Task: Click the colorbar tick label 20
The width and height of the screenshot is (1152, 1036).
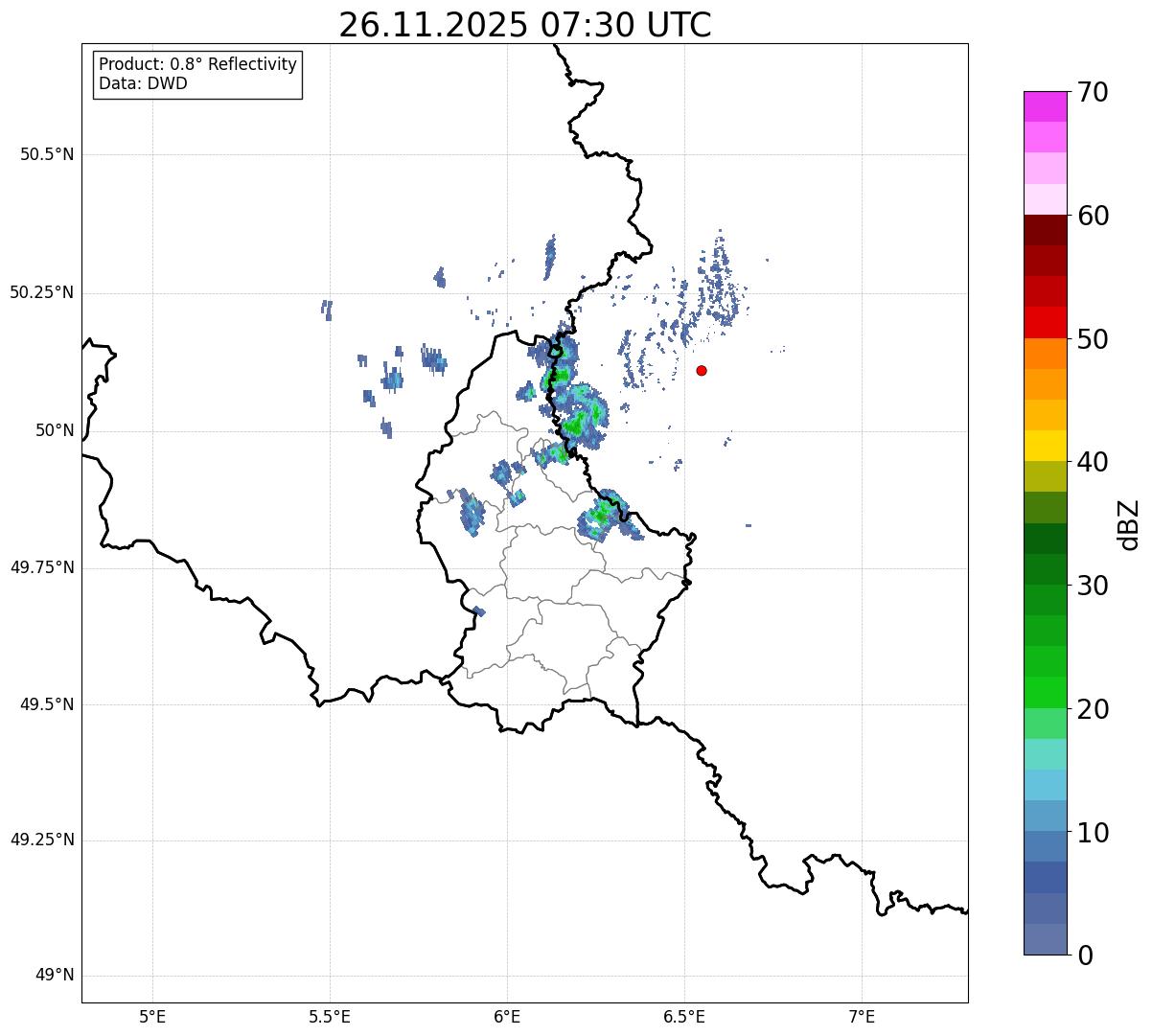Action: [x=1093, y=709]
